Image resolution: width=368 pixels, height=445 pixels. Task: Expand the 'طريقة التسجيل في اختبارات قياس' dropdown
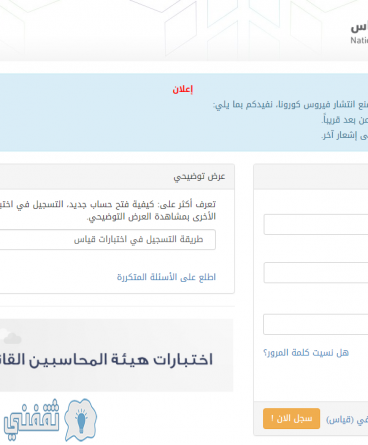pyautogui.click(x=108, y=240)
